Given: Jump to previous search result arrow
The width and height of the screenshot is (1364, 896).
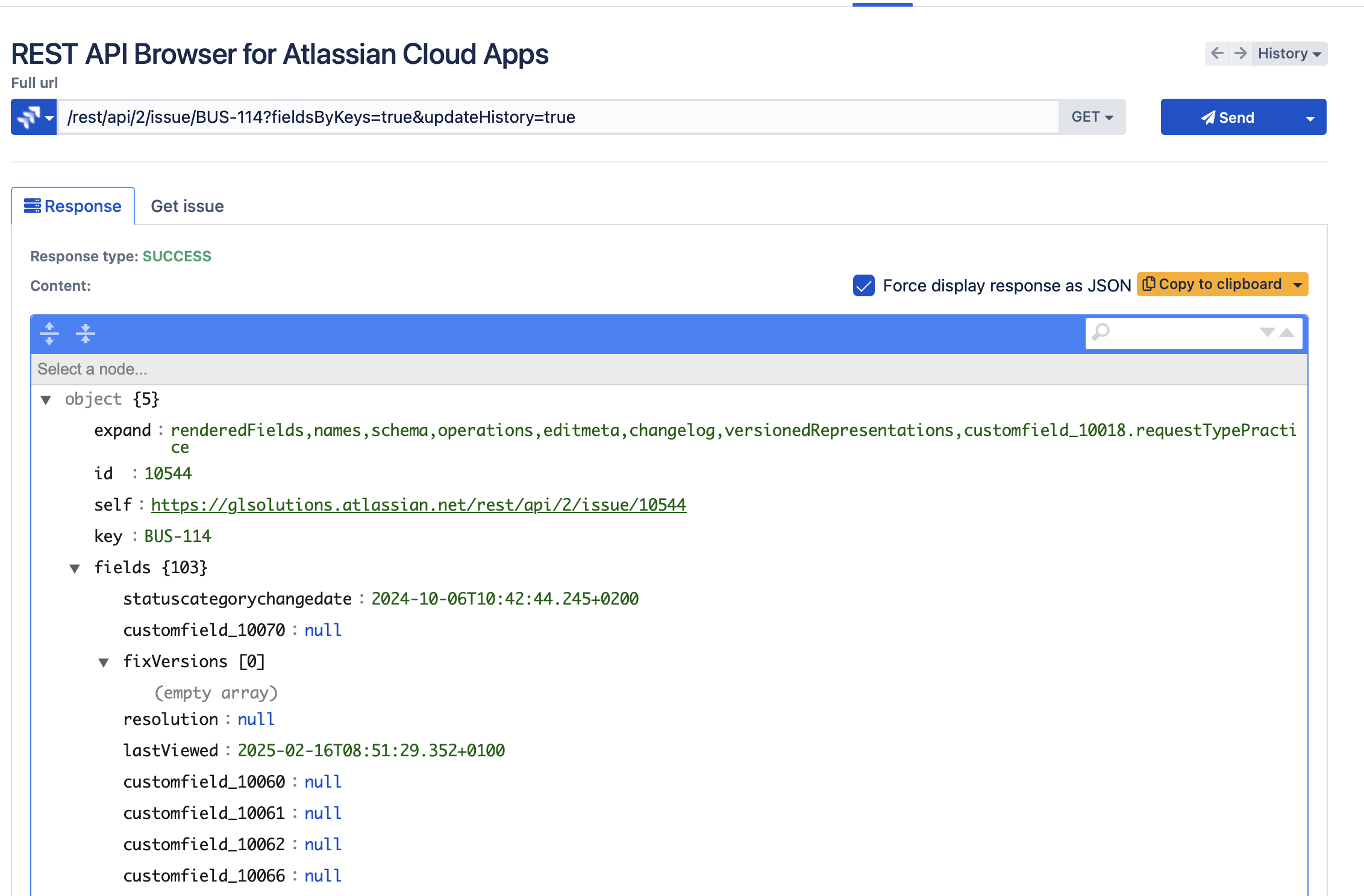Looking at the screenshot, I should tap(1287, 332).
